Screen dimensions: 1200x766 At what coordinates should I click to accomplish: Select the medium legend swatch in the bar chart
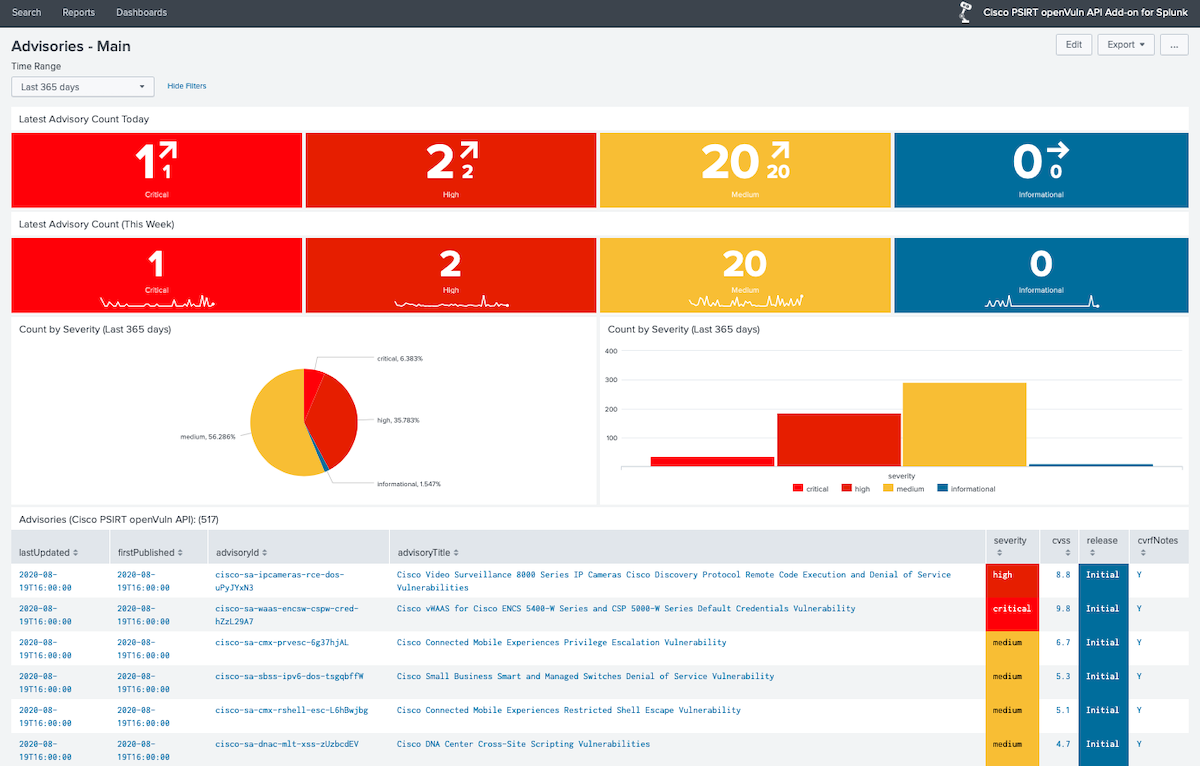point(889,489)
